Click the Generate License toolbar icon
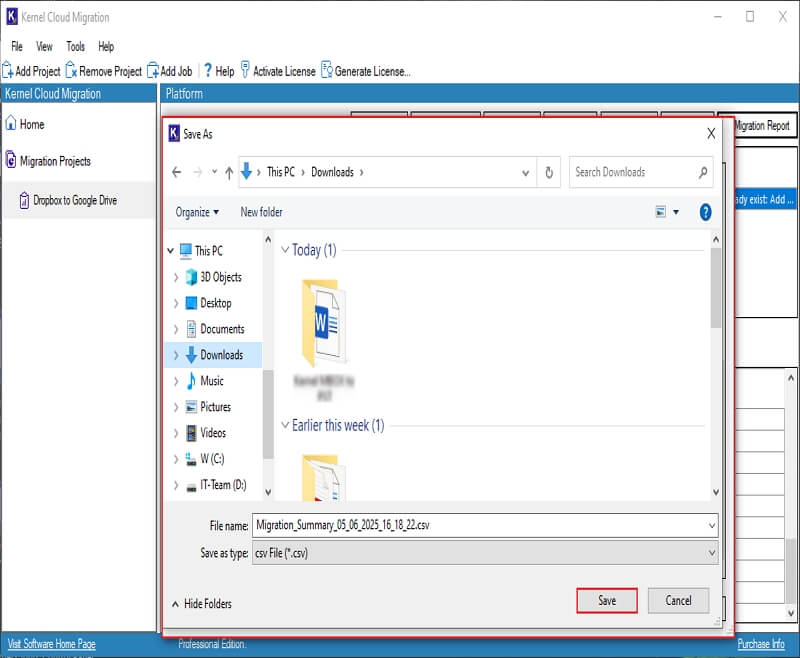 point(327,70)
